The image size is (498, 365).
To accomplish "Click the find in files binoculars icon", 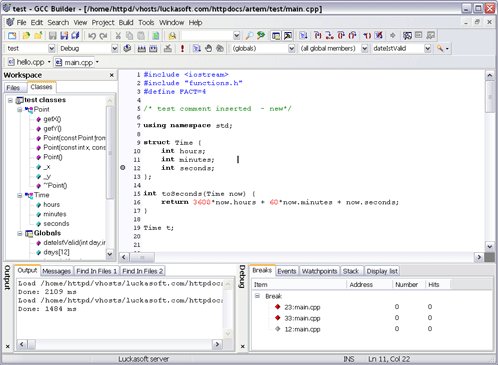I will pos(172,35).
